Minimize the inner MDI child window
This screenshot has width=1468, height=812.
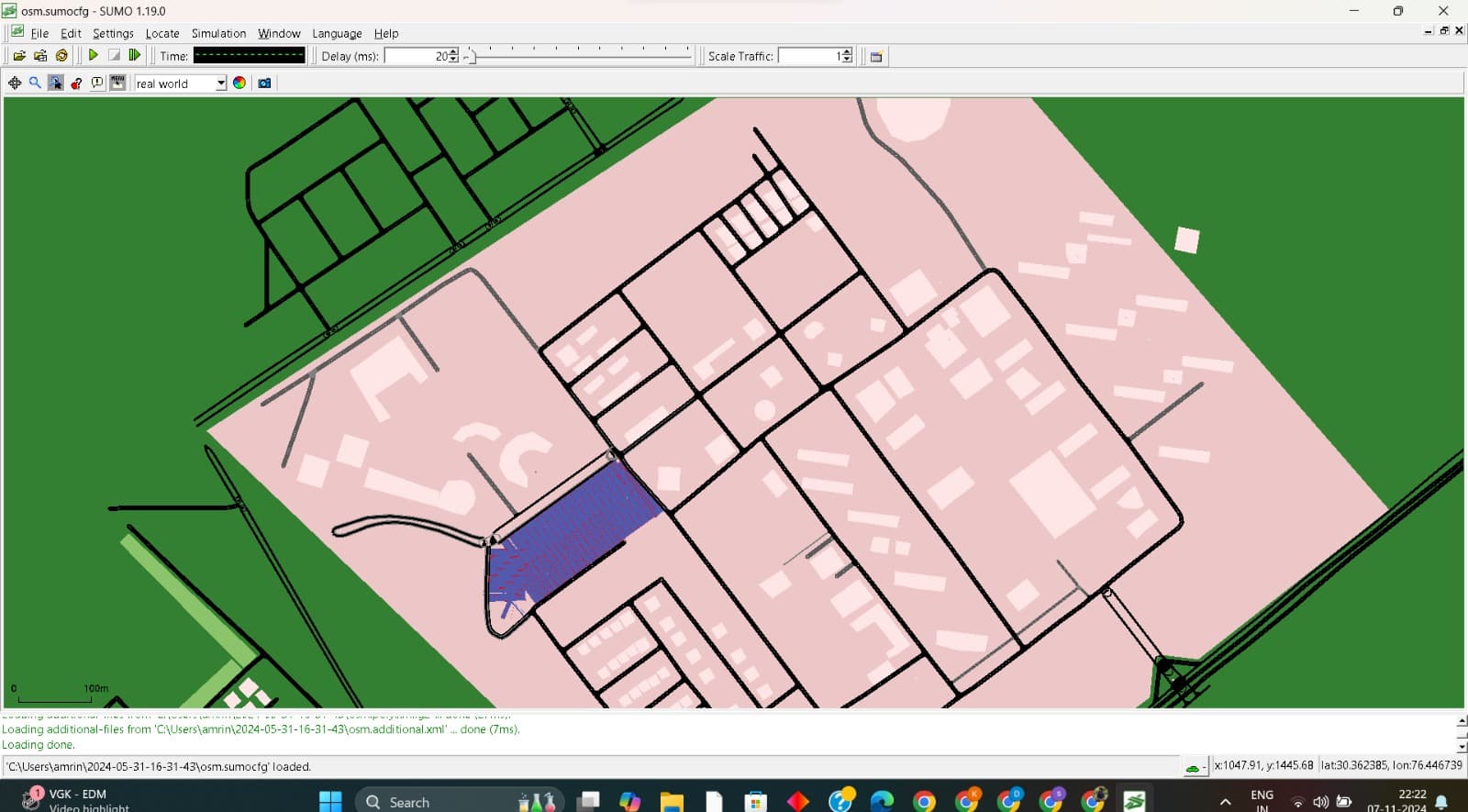1429,30
